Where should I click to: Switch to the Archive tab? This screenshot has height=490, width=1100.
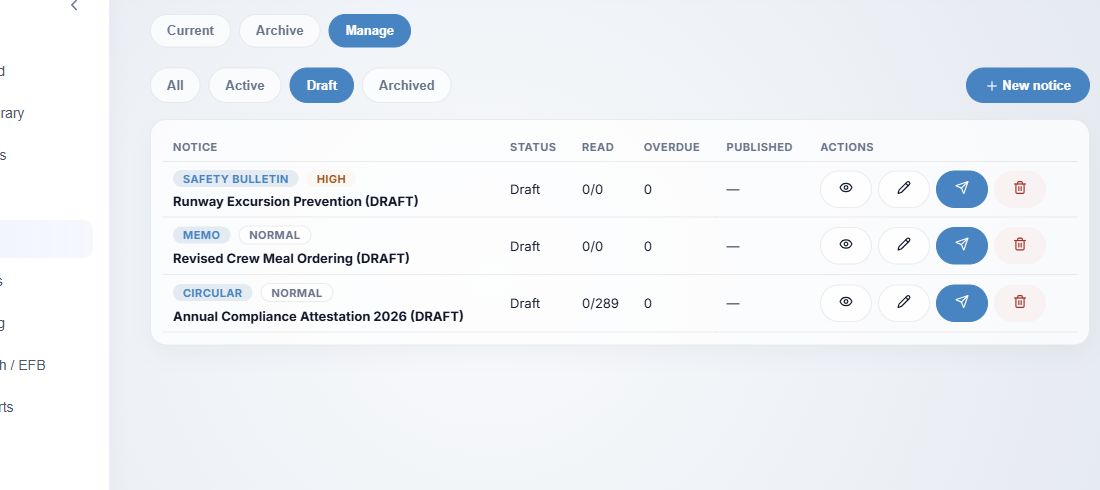tap(279, 31)
